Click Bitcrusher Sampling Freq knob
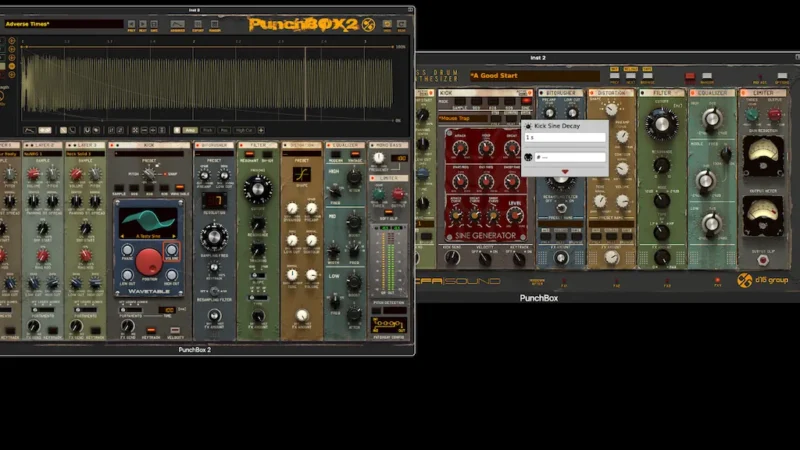800x450 pixels. pos(214,236)
